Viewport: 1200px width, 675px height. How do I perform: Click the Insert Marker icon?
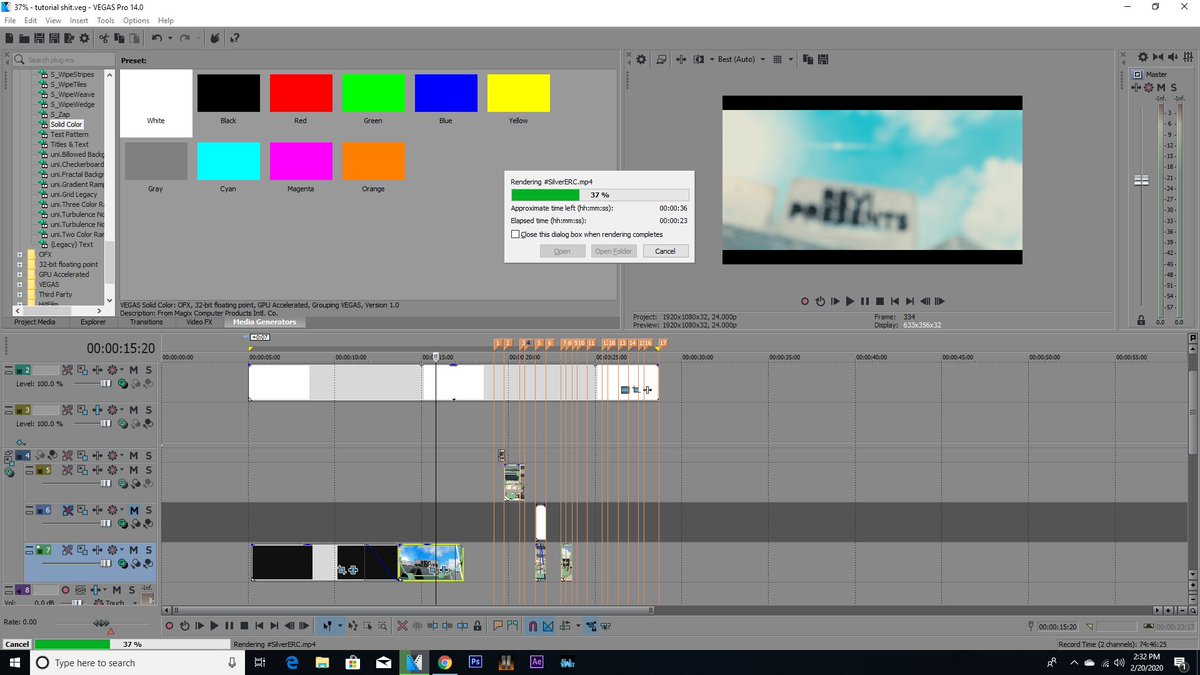click(497, 626)
